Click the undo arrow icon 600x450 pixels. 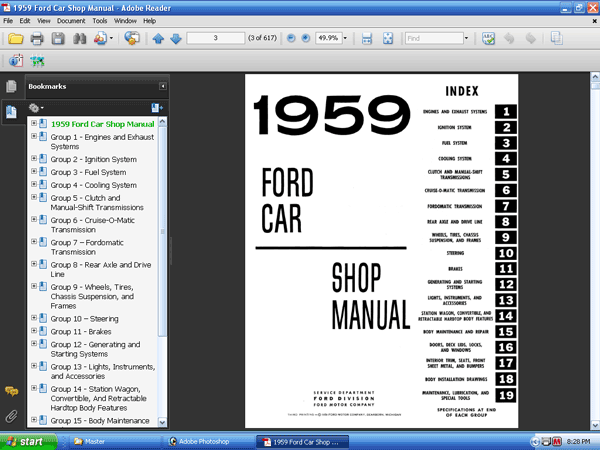(x=509, y=38)
